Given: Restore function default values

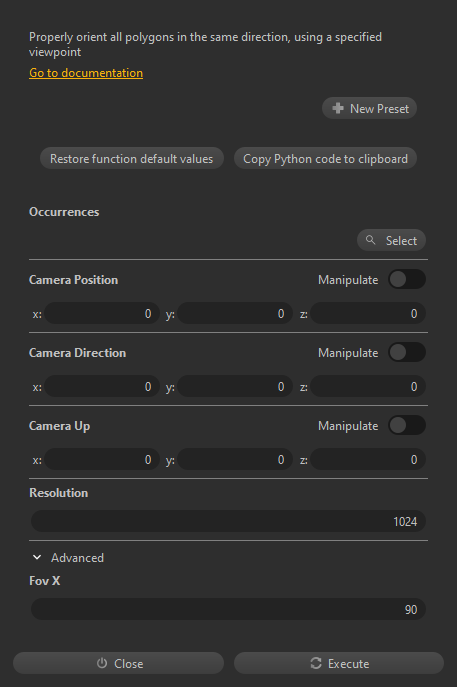Looking at the screenshot, I should click(x=131, y=159).
